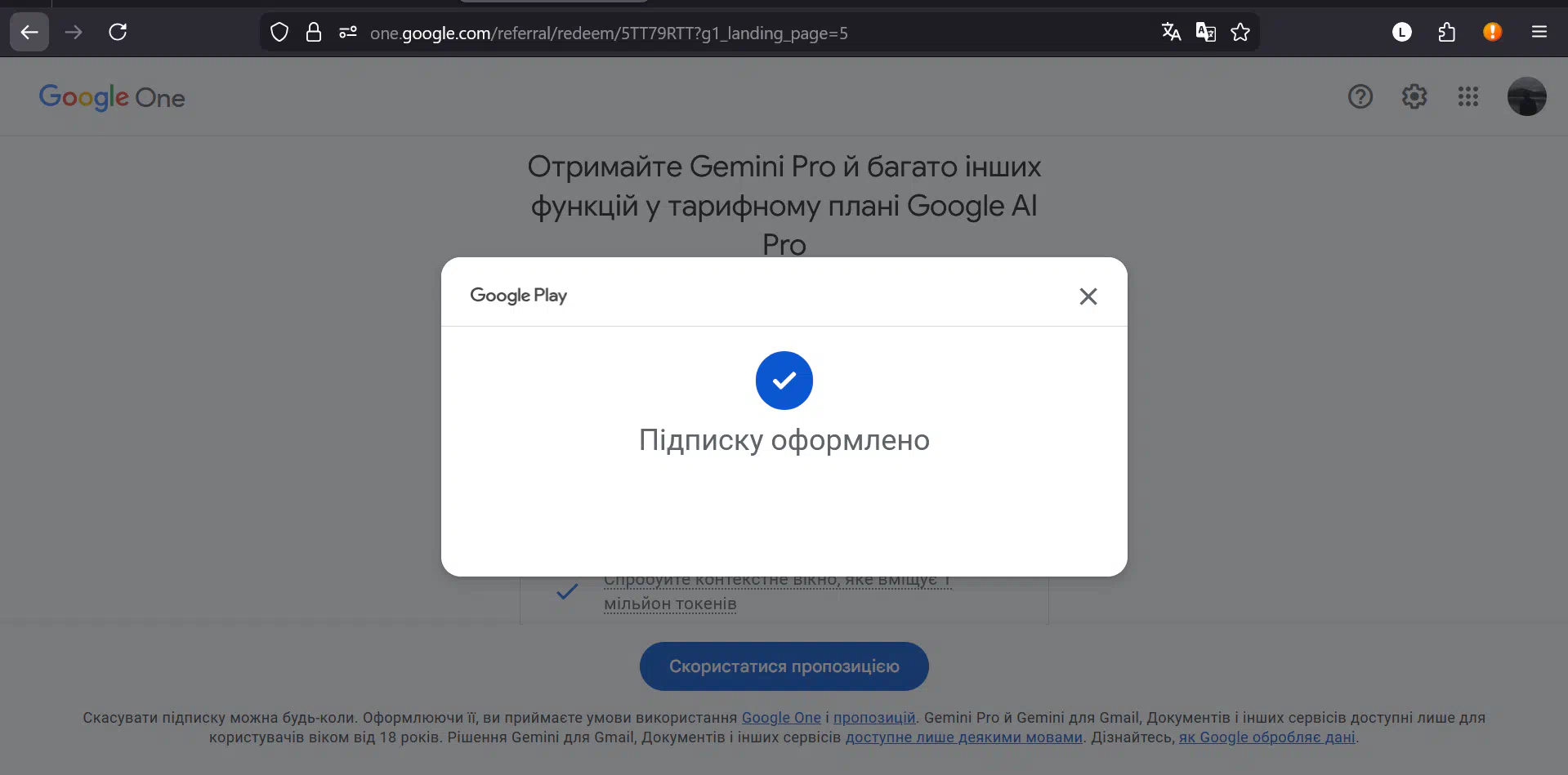Image resolution: width=1568 pixels, height=775 pixels.
Task: Go back to the previous page
Action: tap(29, 33)
